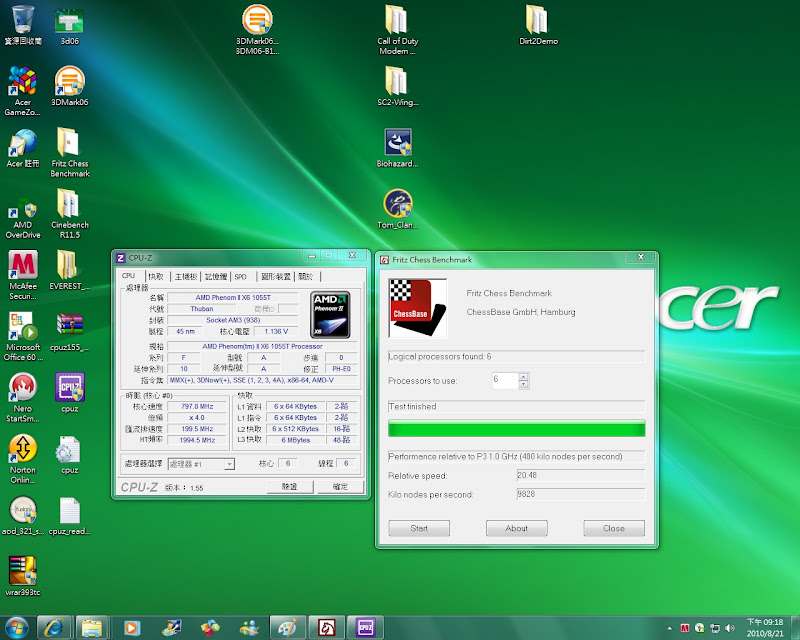Select the Acer GameZone shortcut
The image size is (800, 640).
click(22, 91)
